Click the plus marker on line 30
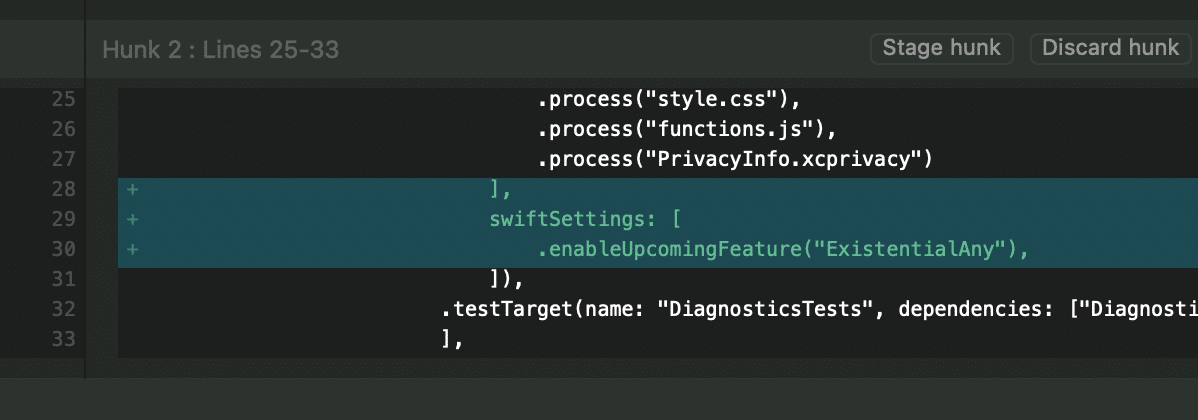Viewport: 1198px width, 420px height. pyautogui.click(x=132, y=250)
